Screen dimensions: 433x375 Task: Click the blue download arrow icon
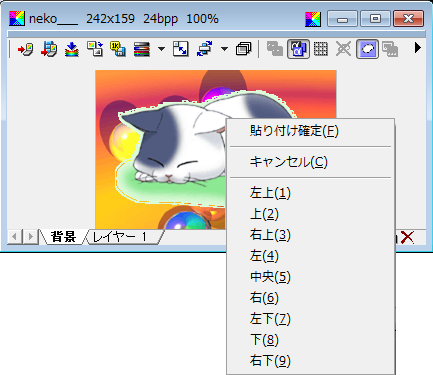point(72,49)
